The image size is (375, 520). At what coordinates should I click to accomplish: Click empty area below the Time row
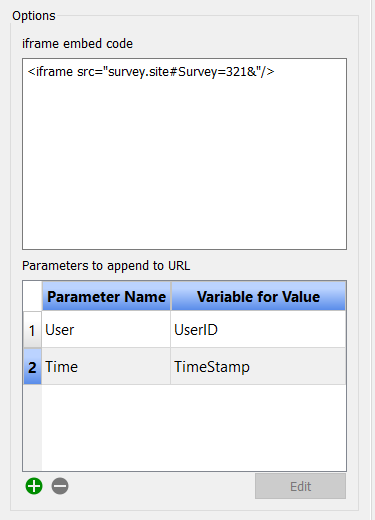(x=194, y=428)
